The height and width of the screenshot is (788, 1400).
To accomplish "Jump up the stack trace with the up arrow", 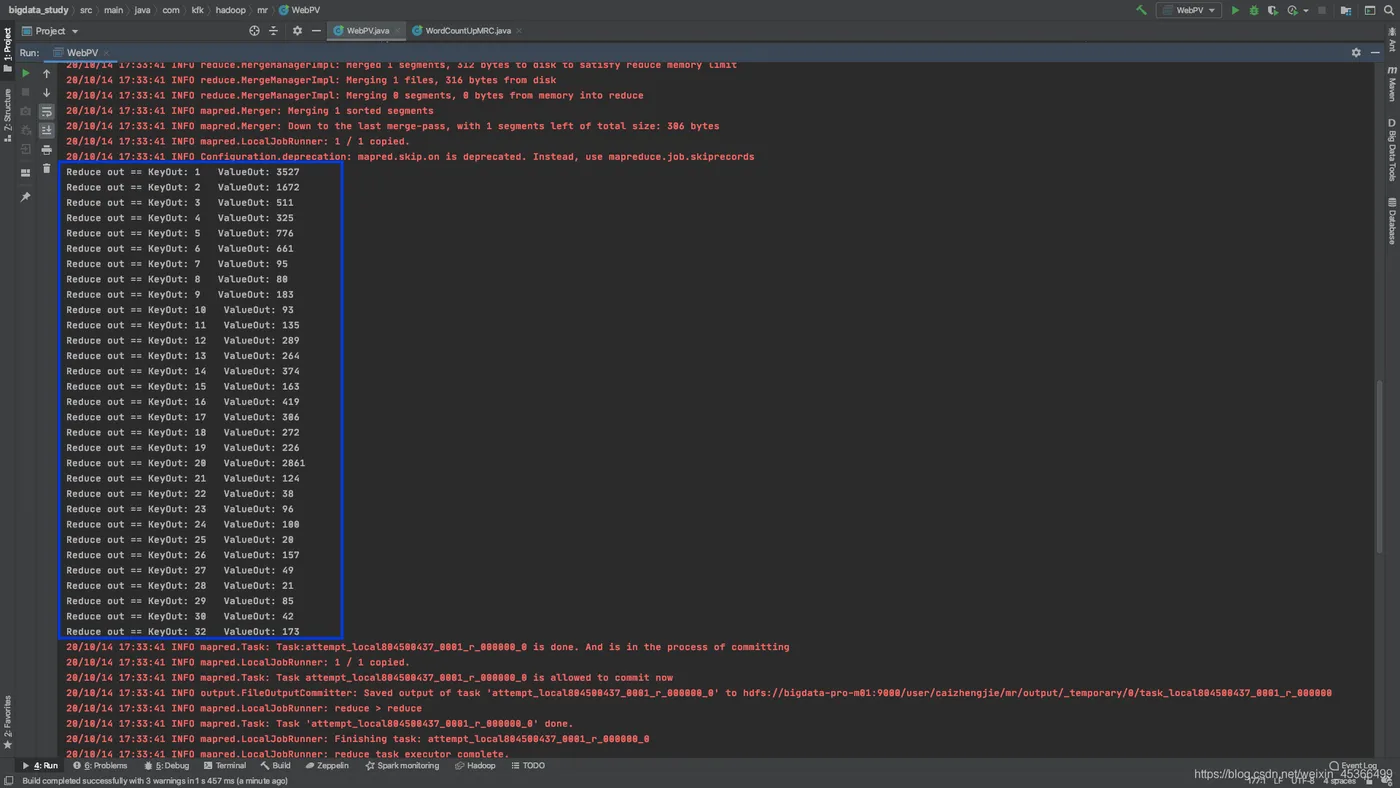I will click(46, 73).
